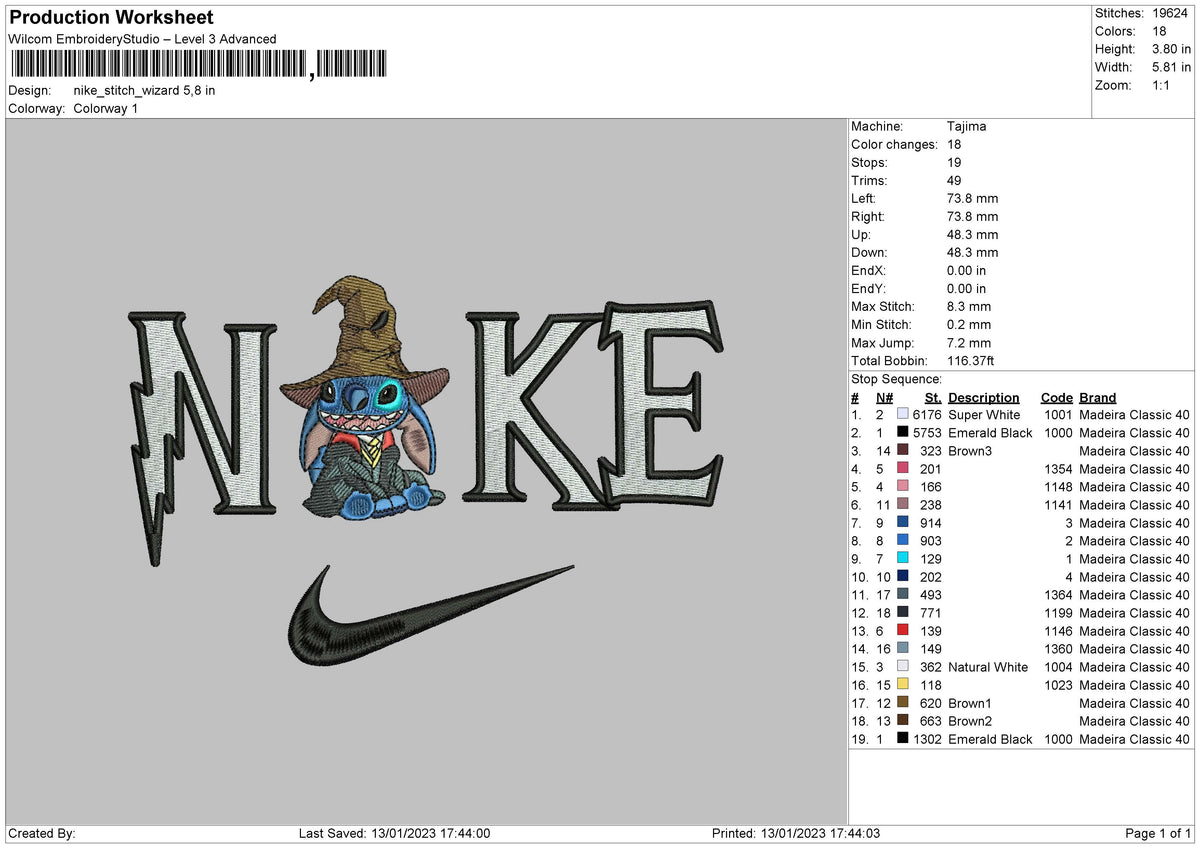
Task: Click the 'St.' column header
Action: pyautogui.click(x=933, y=397)
